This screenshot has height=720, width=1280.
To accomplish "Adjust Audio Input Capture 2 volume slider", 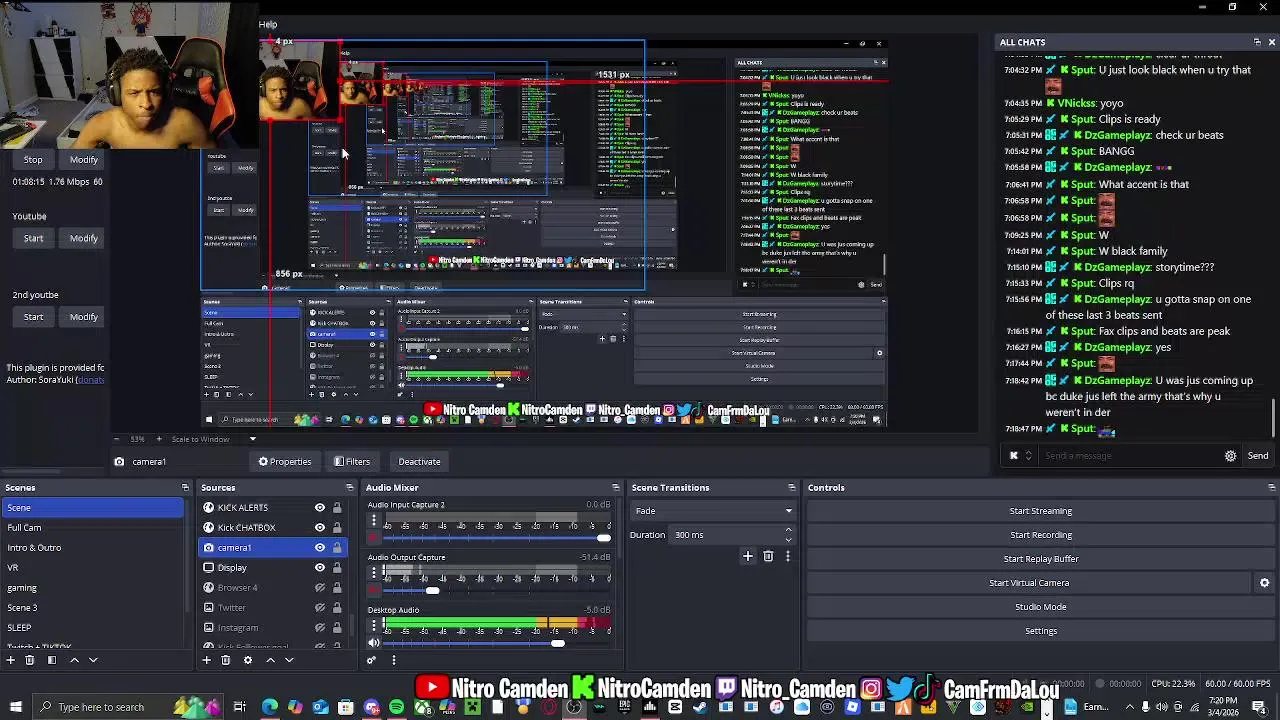I will pos(603,538).
